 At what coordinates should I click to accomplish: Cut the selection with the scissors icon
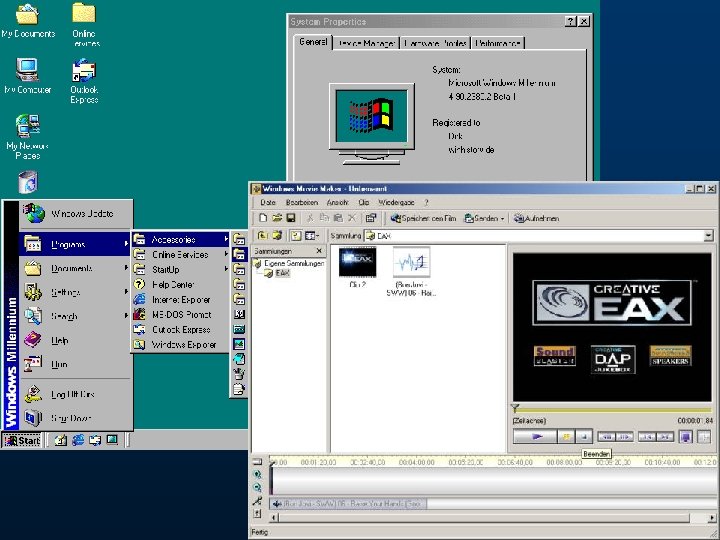(x=310, y=218)
